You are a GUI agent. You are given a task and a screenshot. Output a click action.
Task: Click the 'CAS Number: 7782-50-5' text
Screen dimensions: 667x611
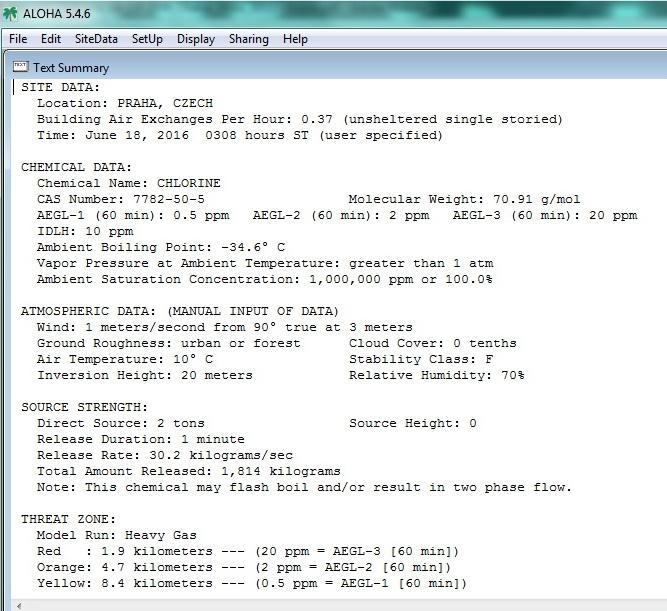pos(120,199)
